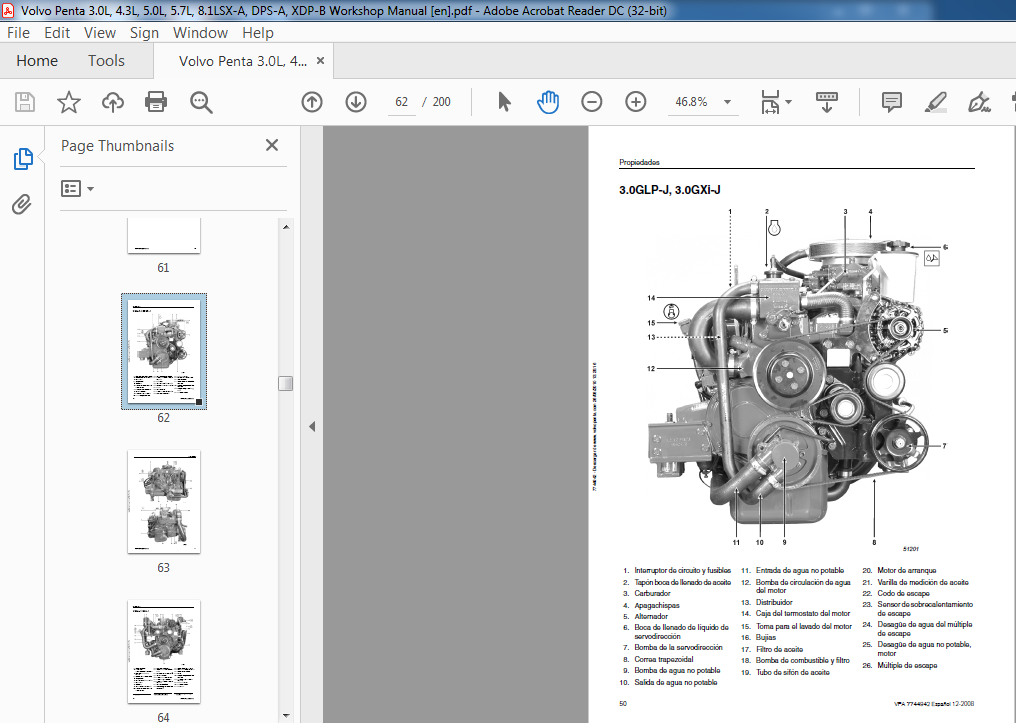Add a comment with the speech bubble icon
Image resolution: width=1016 pixels, height=723 pixels.
(892, 102)
